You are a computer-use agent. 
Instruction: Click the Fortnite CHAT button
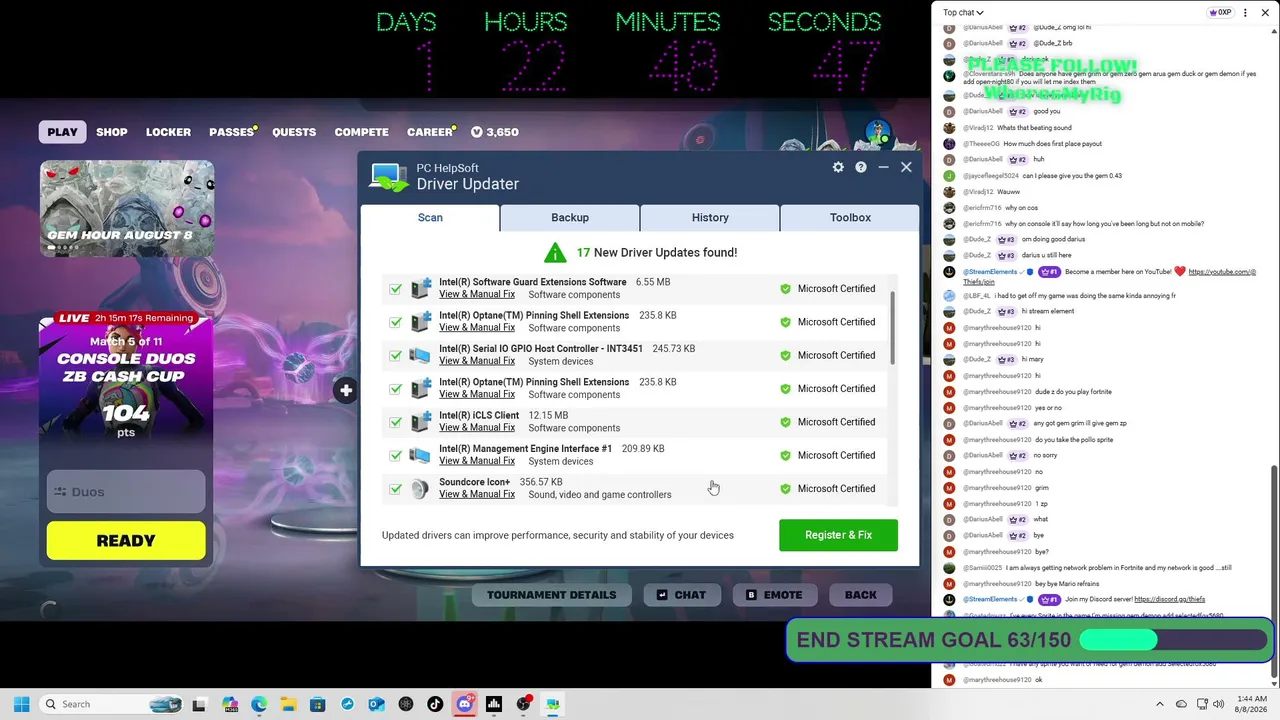coord(681,595)
